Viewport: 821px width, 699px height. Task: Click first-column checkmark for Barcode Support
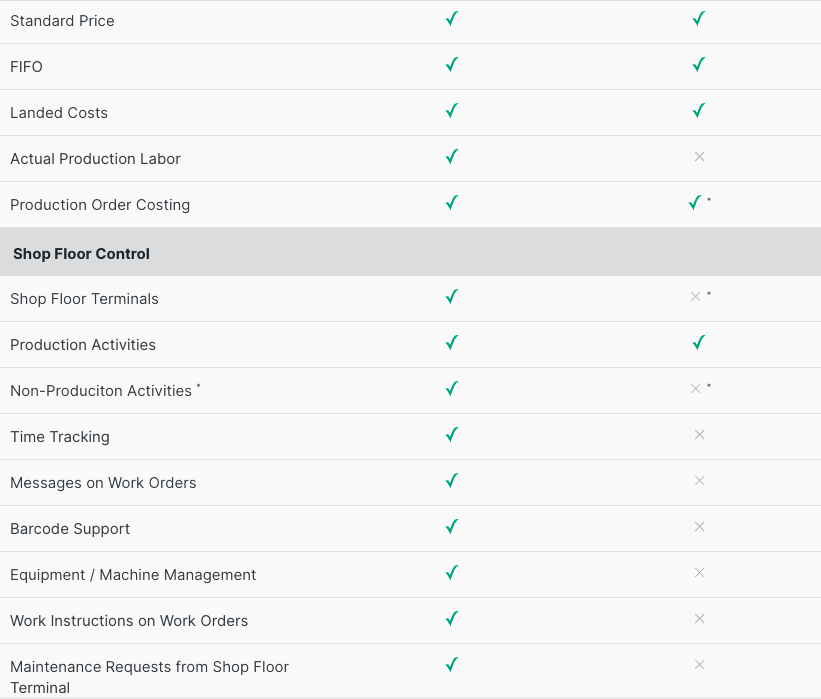click(452, 527)
